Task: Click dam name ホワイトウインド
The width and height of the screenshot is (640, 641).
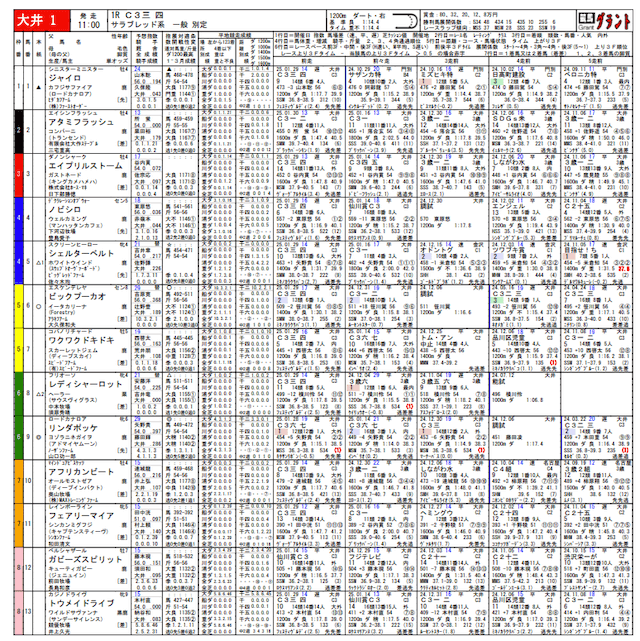Action: [70, 262]
